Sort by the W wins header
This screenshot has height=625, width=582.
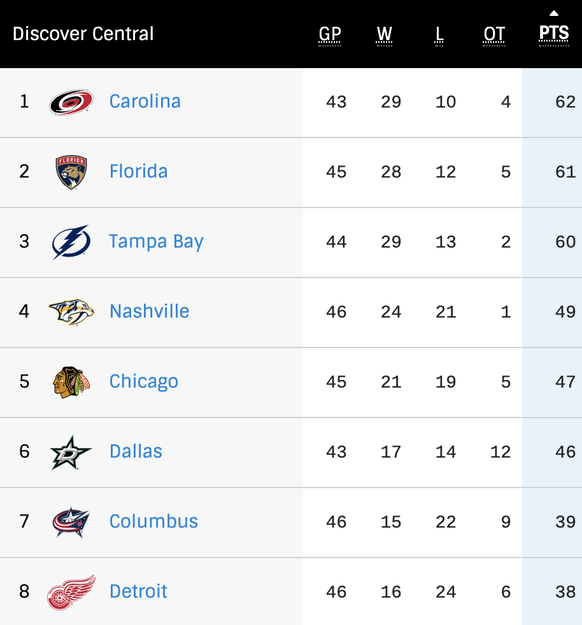pos(384,34)
